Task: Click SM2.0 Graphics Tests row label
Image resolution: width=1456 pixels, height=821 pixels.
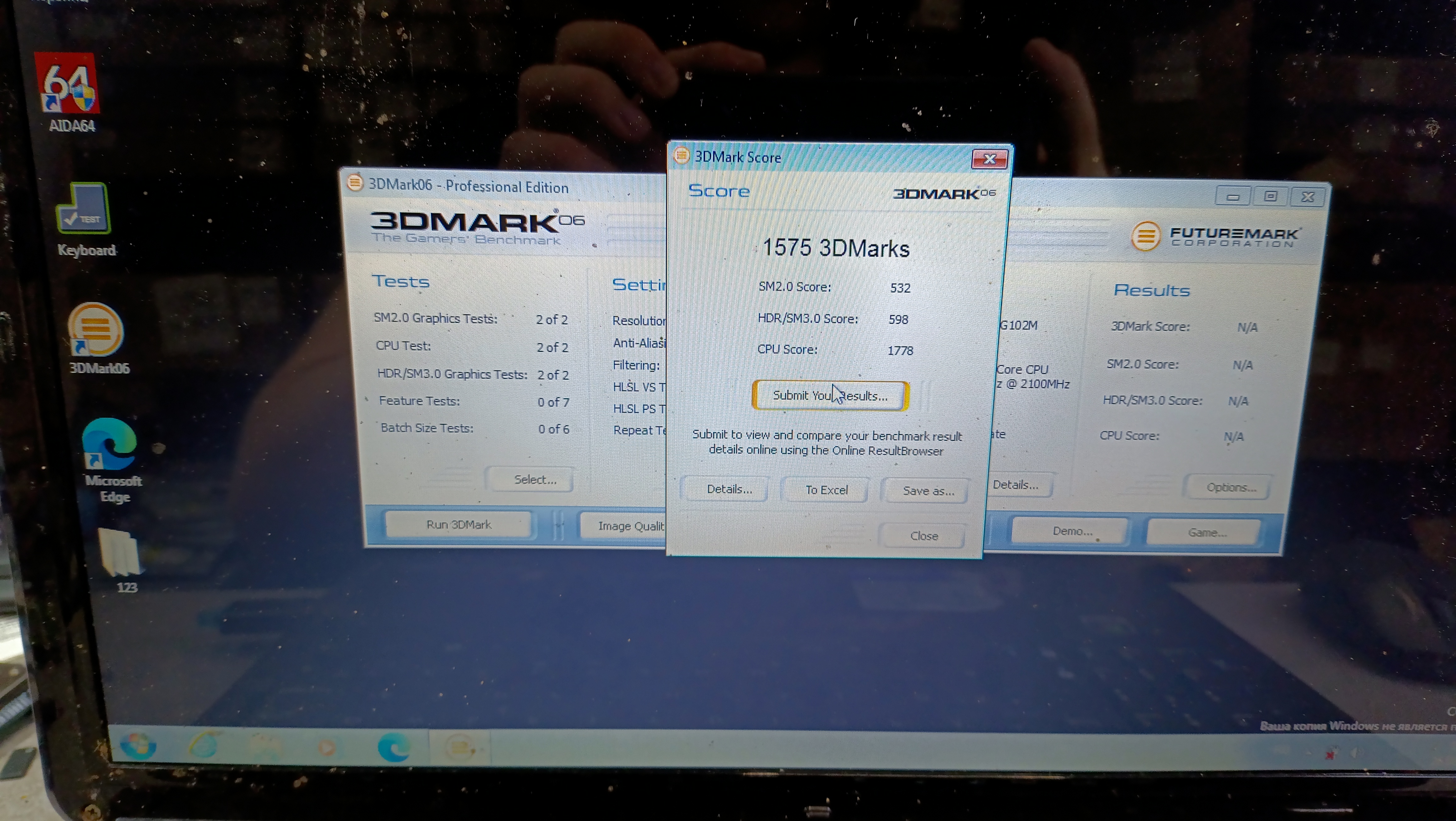Action: 435,318
